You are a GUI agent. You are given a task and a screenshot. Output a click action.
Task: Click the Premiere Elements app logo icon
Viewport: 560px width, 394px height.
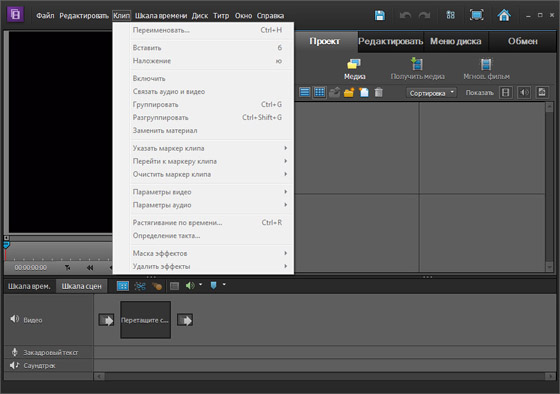[15, 14]
